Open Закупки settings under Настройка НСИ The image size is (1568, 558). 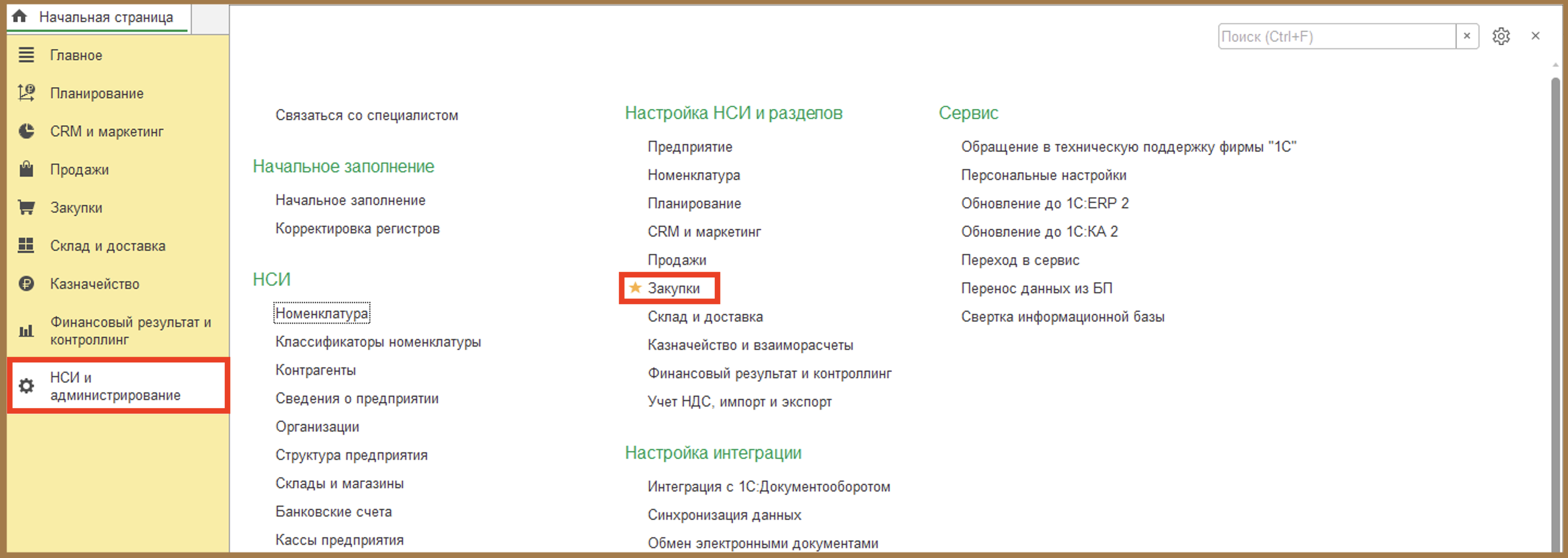point(673,288)
